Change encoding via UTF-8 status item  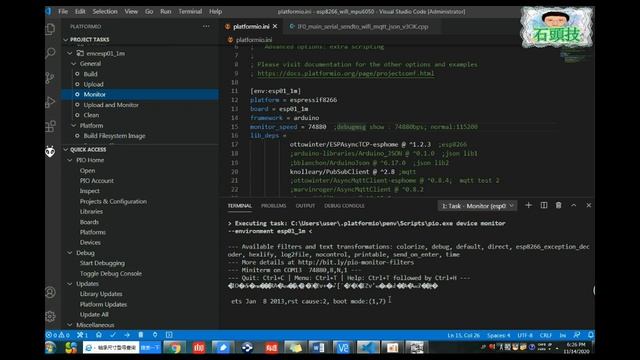[525, 335]
